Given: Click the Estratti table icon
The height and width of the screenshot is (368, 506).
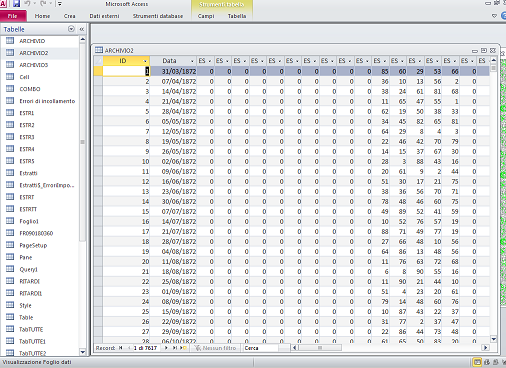Looking at the screenshot, I should tap(10, 173).
